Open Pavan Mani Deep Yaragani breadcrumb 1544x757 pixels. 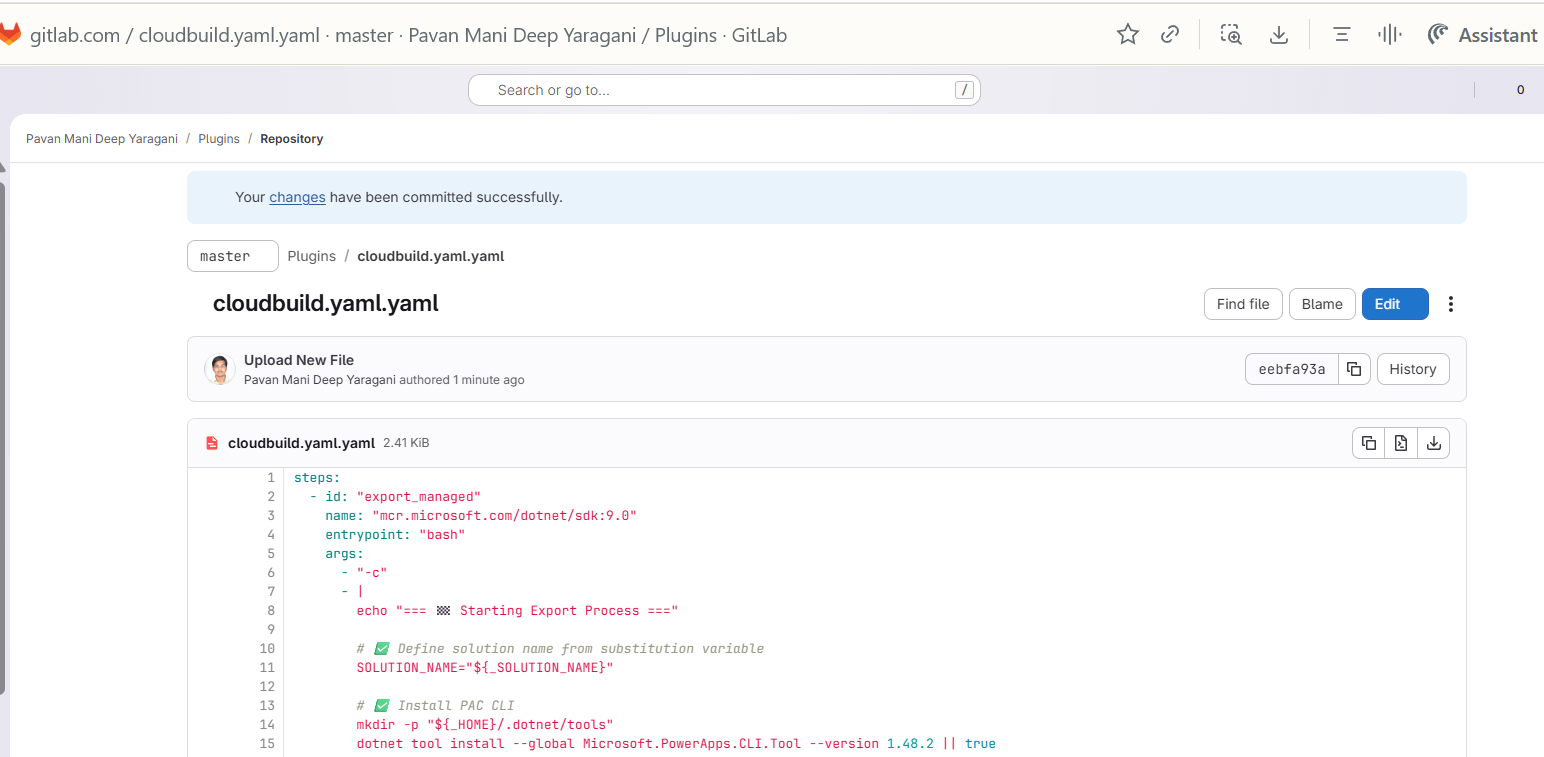coord(101,139)
